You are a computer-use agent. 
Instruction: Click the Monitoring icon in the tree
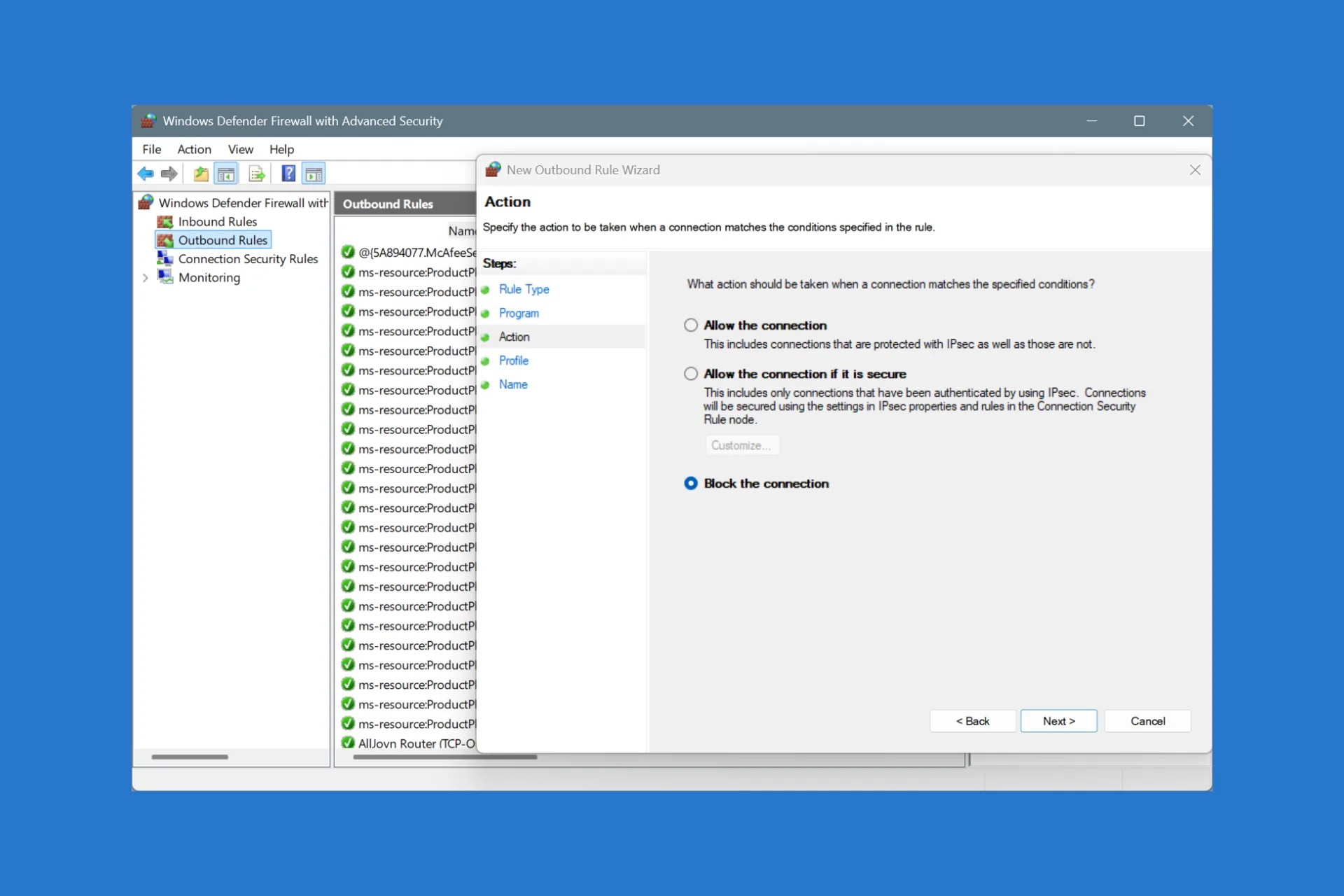(x=165, y=277)
